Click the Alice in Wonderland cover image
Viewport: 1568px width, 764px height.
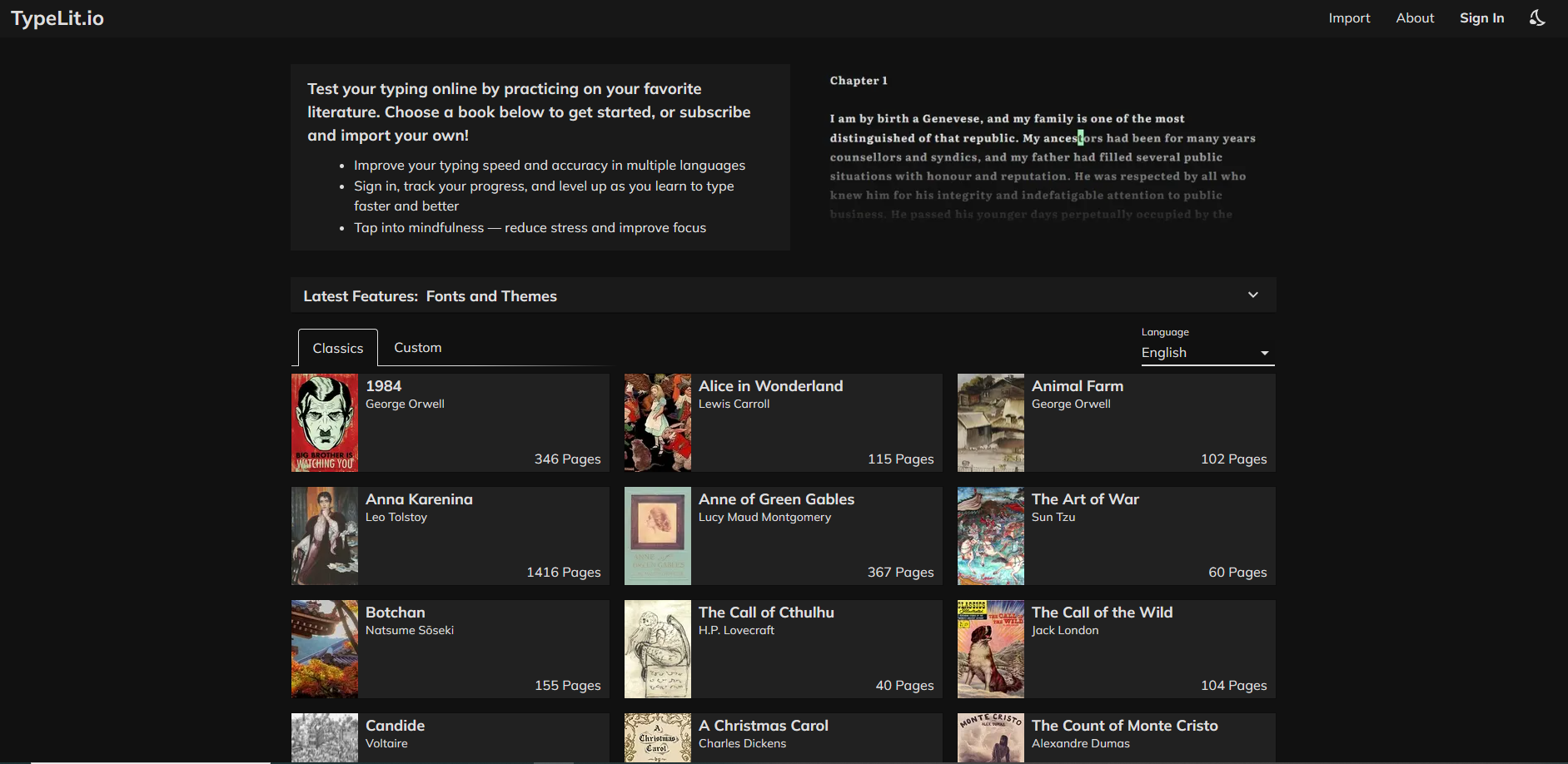click(x=658, y=423)
